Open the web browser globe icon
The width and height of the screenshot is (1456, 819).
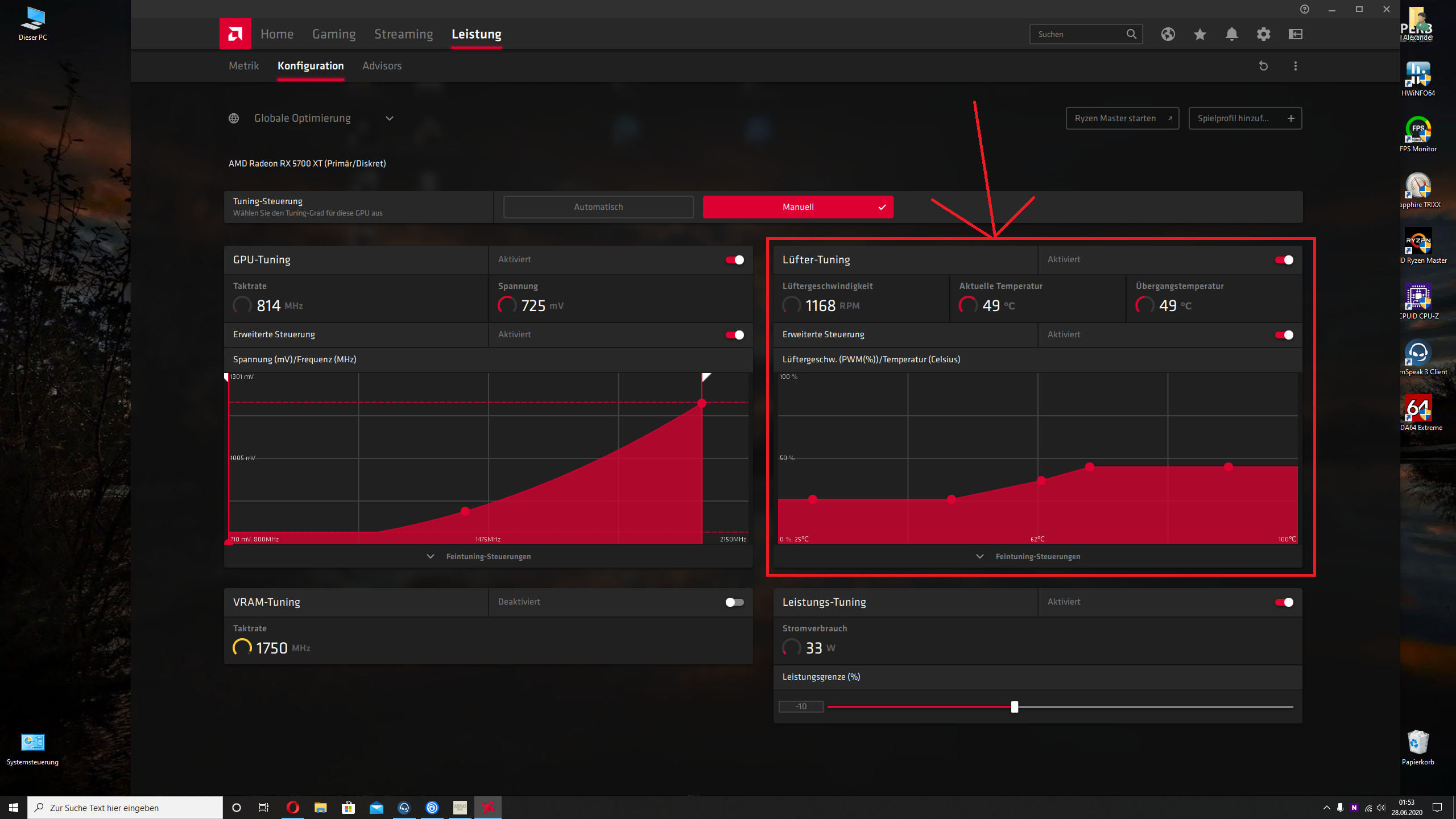[1168, 34]
